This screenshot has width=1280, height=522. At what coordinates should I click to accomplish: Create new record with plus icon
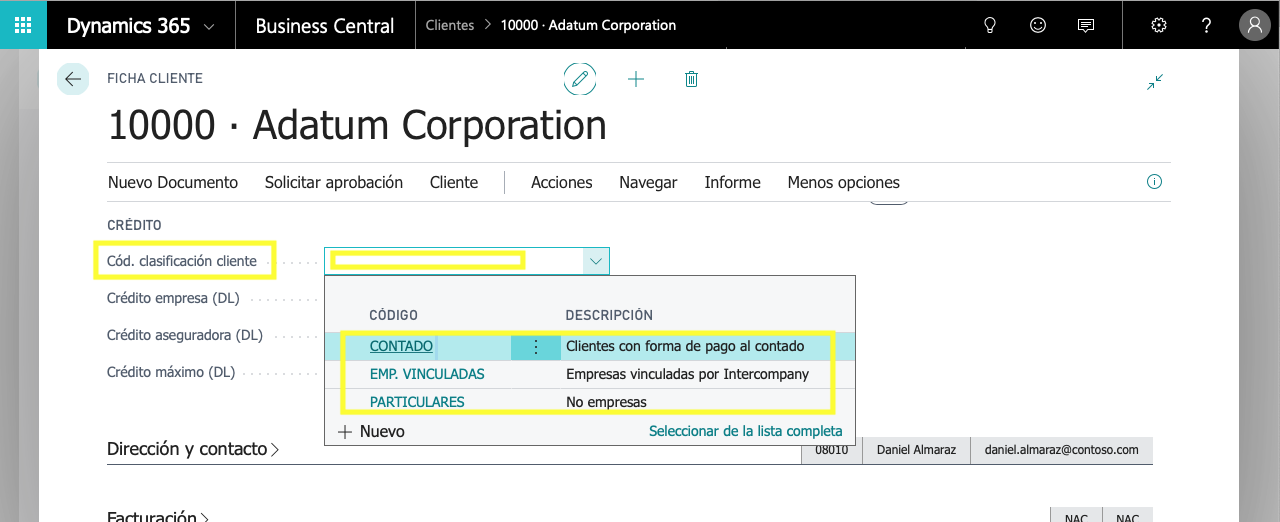(x=636, y=79)
